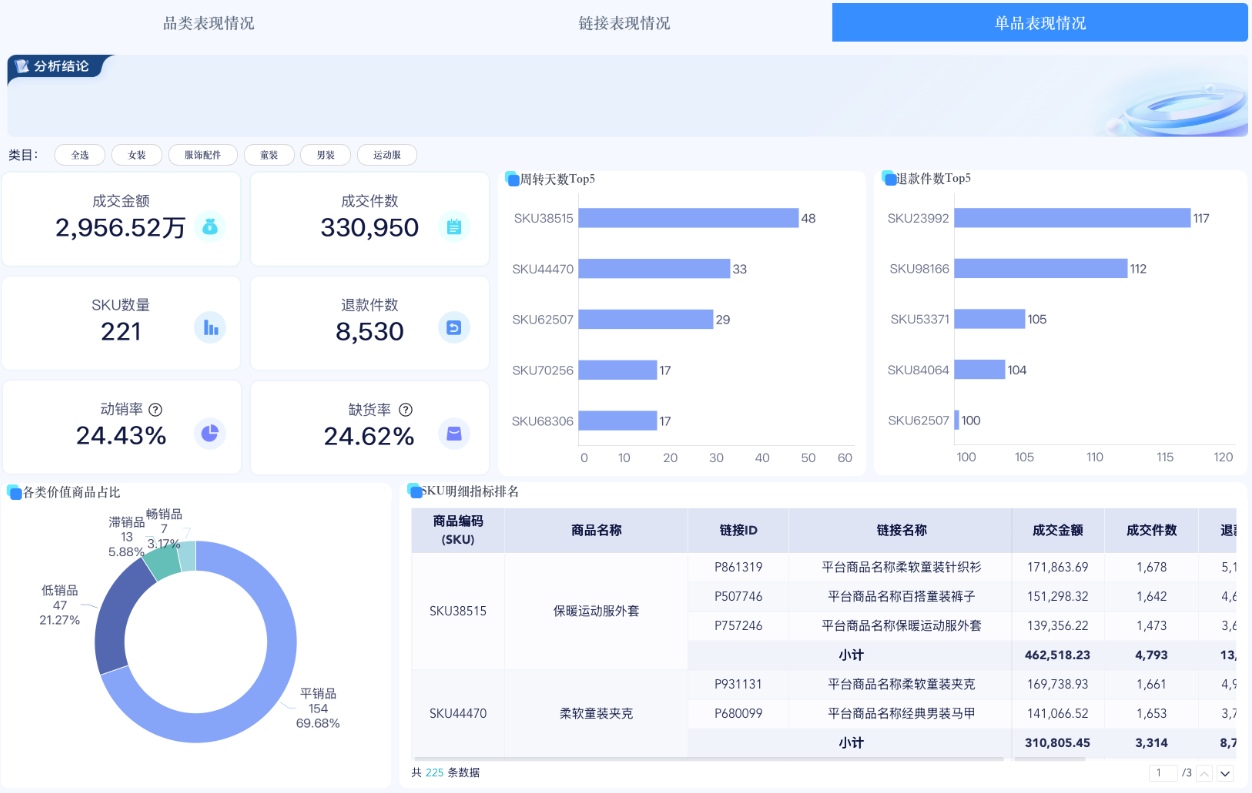Click the refund arrow icon on 退款件数 card
Image resolution: width=1252 pixels, height=793 pixels.
tap(454, 327)
